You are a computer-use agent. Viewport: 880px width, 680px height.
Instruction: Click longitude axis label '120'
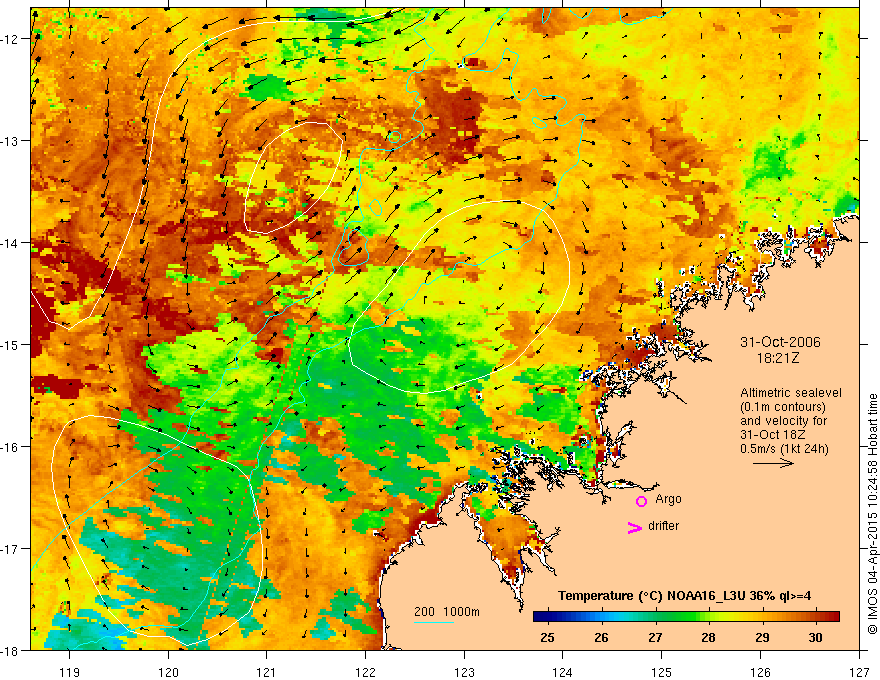click(x=168, y=672)
